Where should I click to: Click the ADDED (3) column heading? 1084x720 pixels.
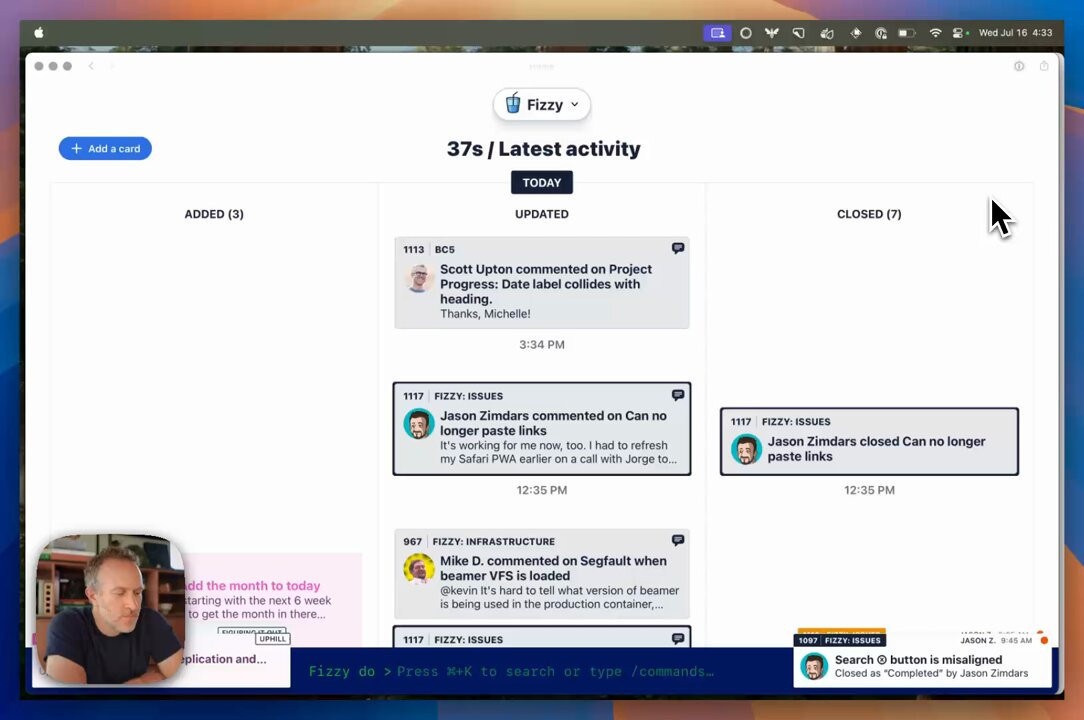214,214
